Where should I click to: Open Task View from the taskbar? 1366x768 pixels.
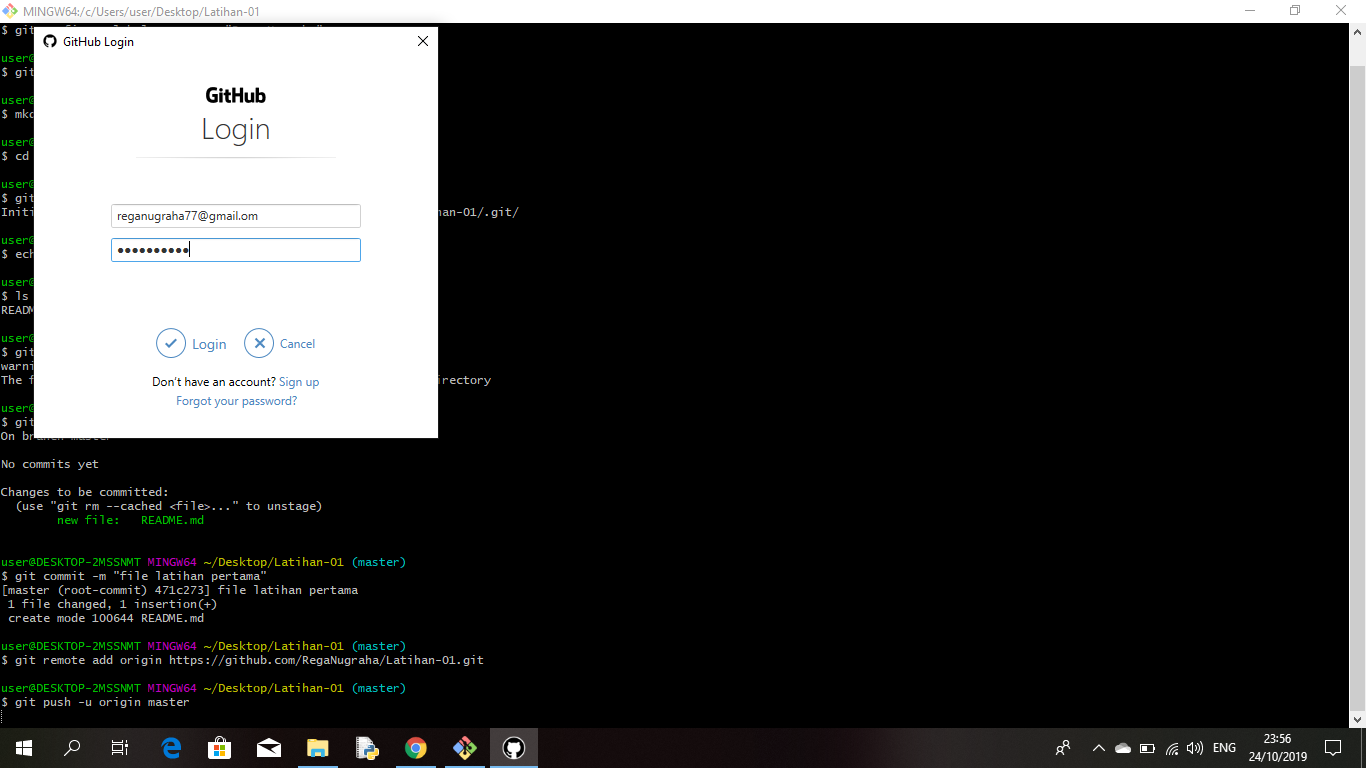click(118, 747)
